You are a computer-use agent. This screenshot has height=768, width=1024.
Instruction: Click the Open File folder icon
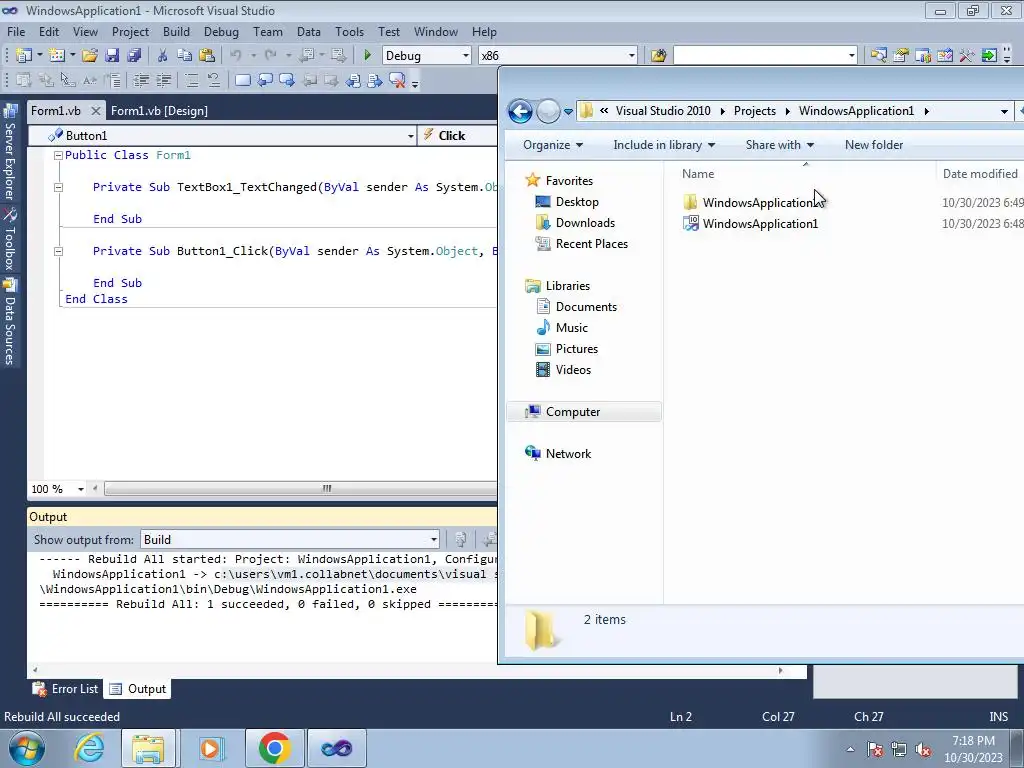click(90, 56)
